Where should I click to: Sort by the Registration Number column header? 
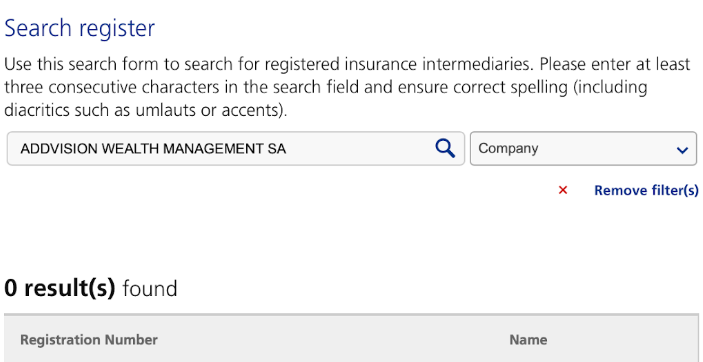[x=89, y=340]
